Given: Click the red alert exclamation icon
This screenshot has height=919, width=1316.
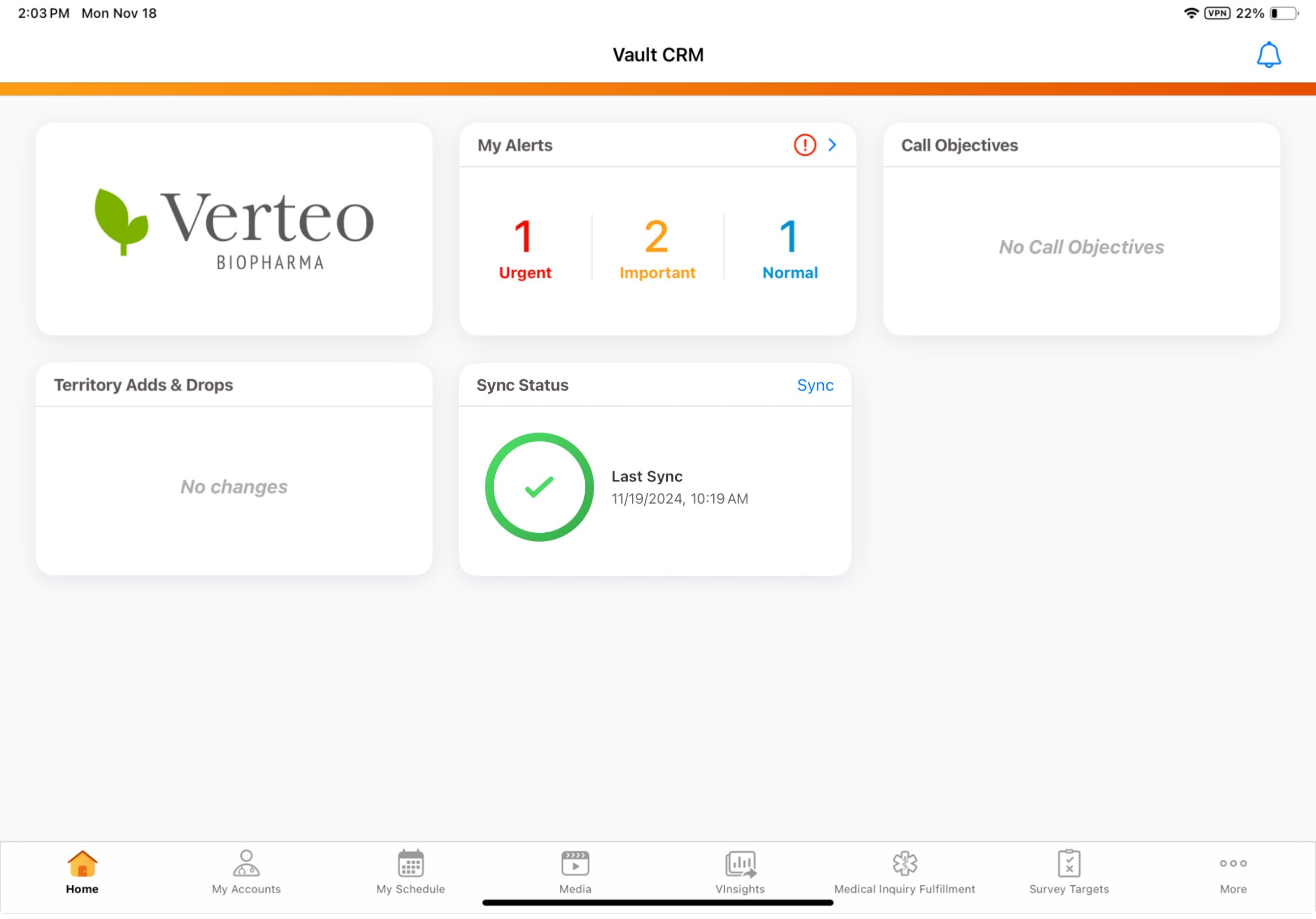Looking at the screenshot, I should [x=805, y=145].
